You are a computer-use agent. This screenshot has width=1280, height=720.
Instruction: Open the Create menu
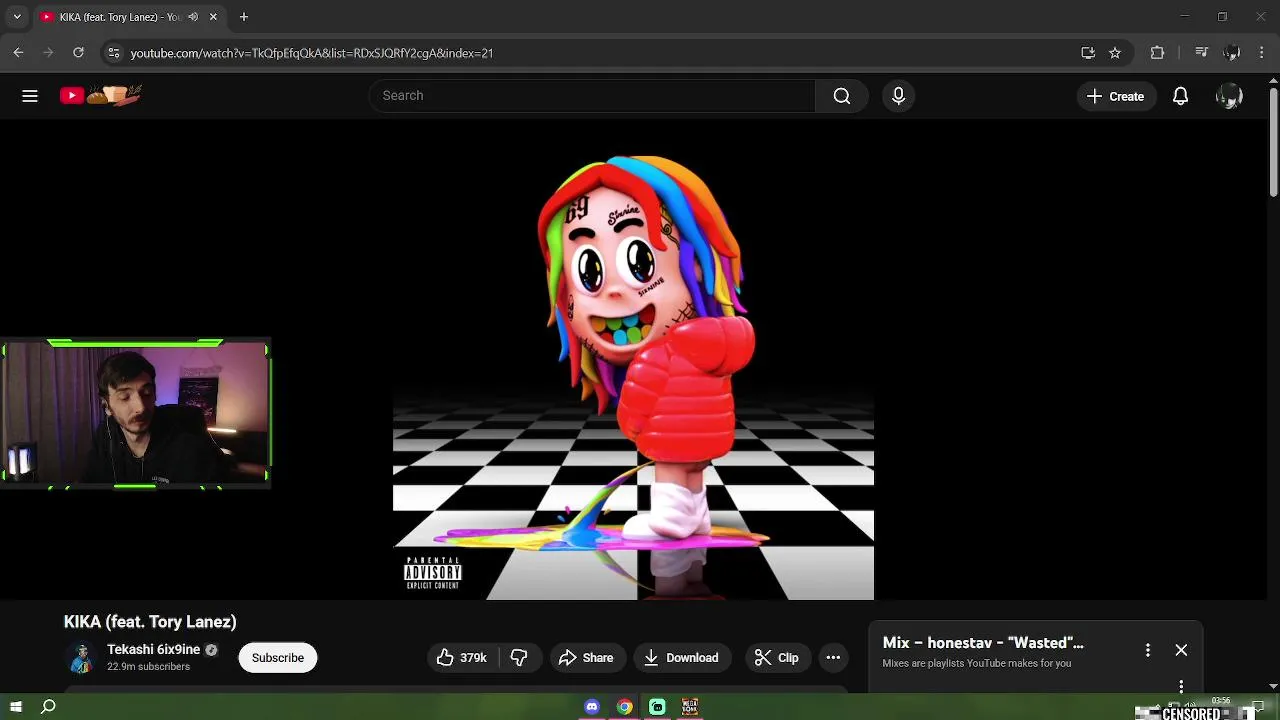[x=1115, y=96]
